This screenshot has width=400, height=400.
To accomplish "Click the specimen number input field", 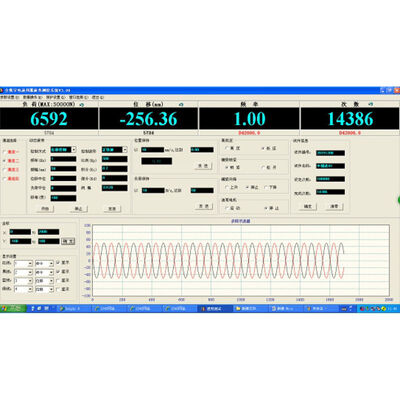I will tap(330, 153).
